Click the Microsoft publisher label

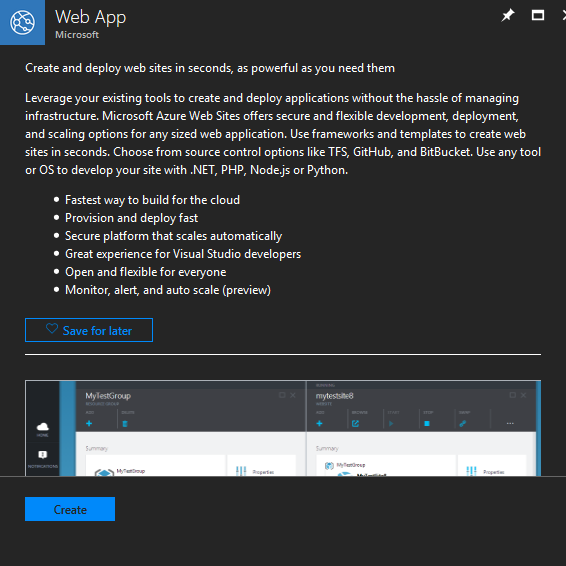click(x=77, y=35)
